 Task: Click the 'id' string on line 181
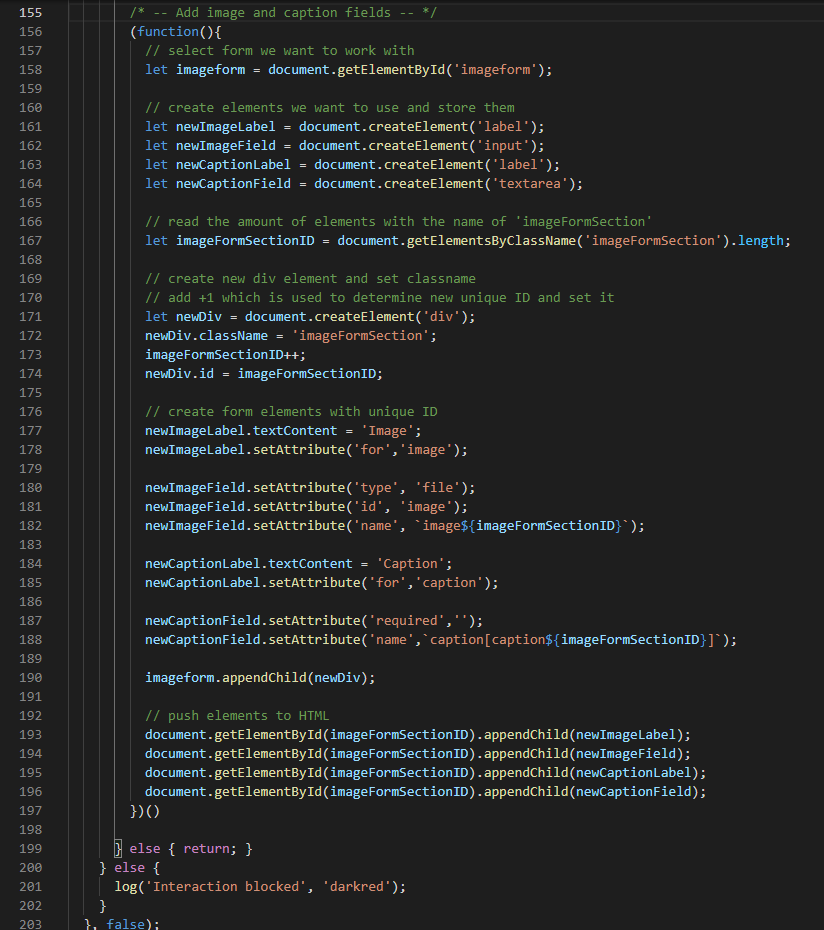click(x=368, y=506)
